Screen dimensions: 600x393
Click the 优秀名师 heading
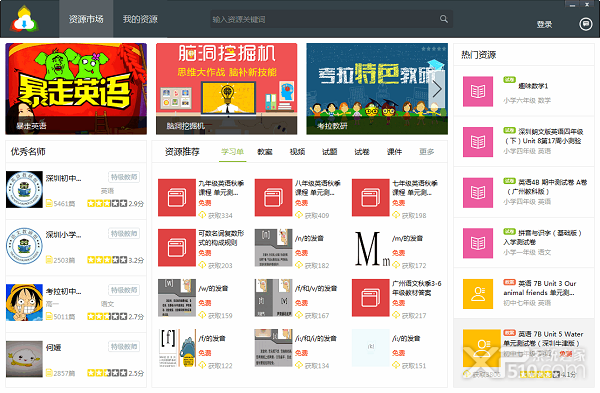[x=28, y=152]
